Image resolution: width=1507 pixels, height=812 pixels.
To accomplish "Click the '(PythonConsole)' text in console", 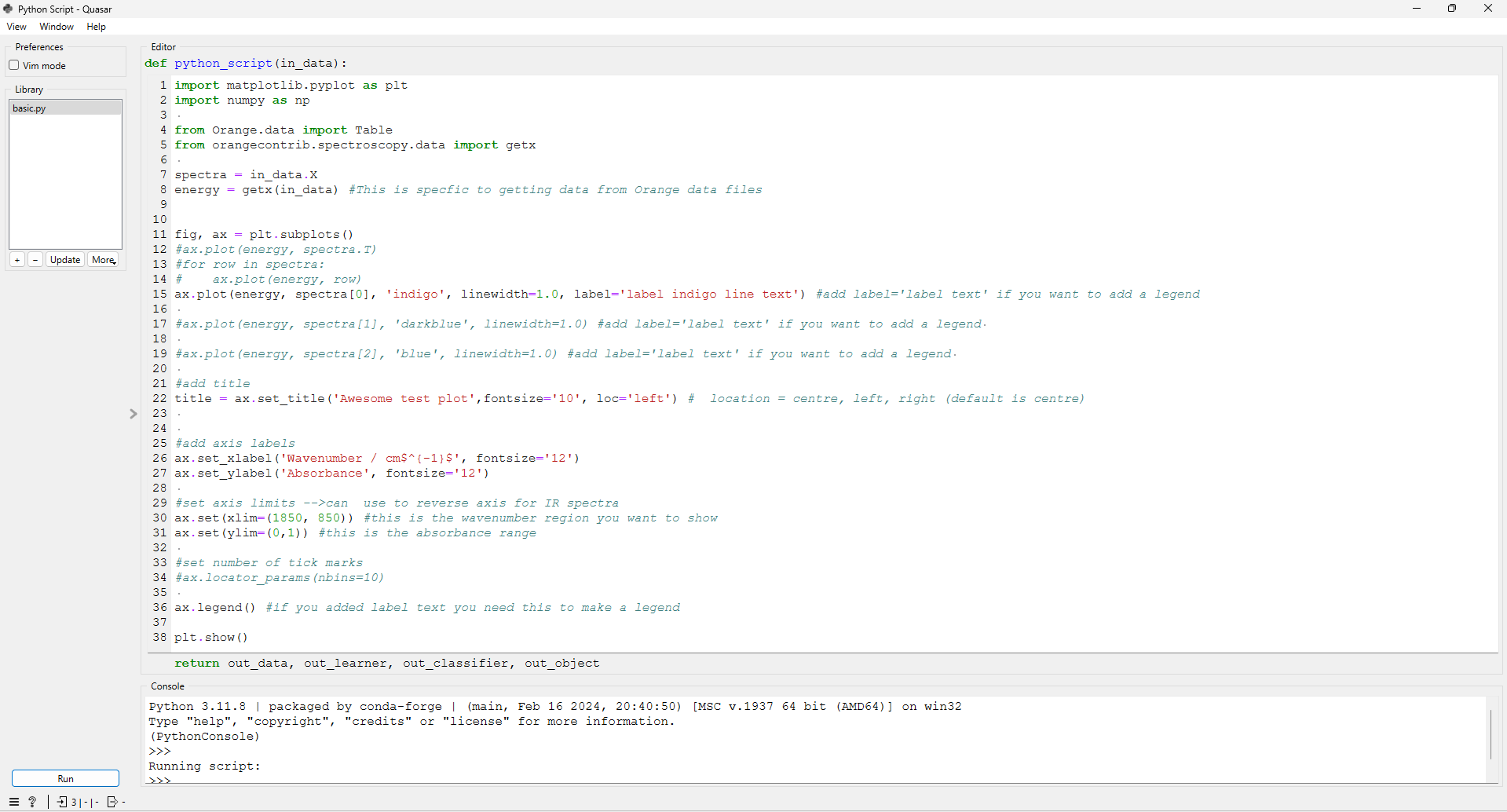I will tap(204, 736).
